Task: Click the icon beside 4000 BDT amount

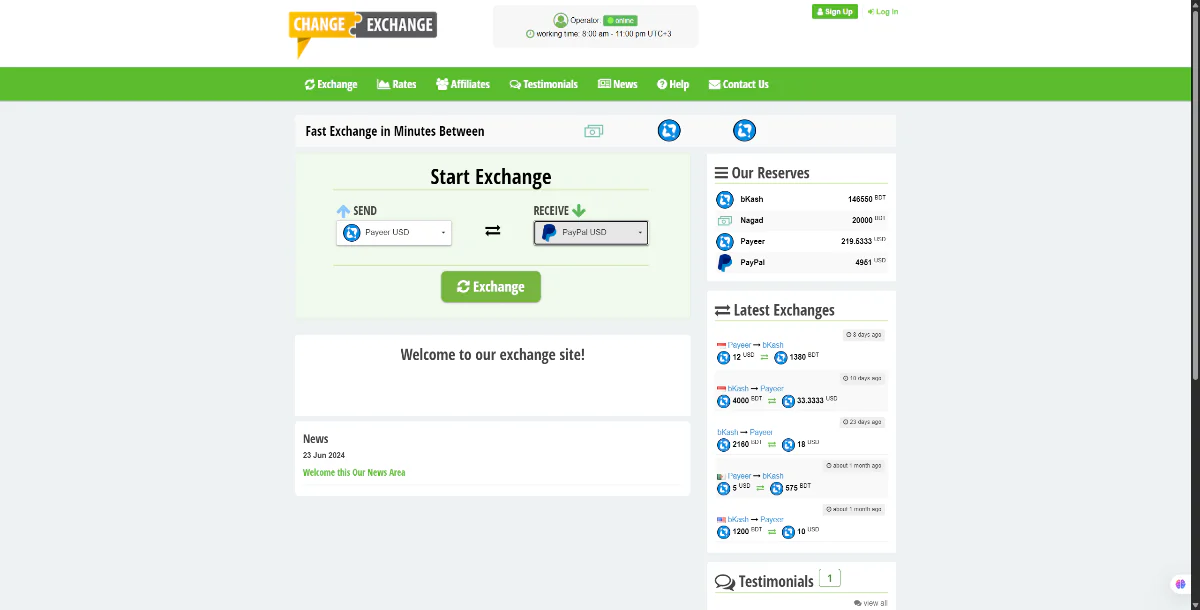Action: coord(724,401)
